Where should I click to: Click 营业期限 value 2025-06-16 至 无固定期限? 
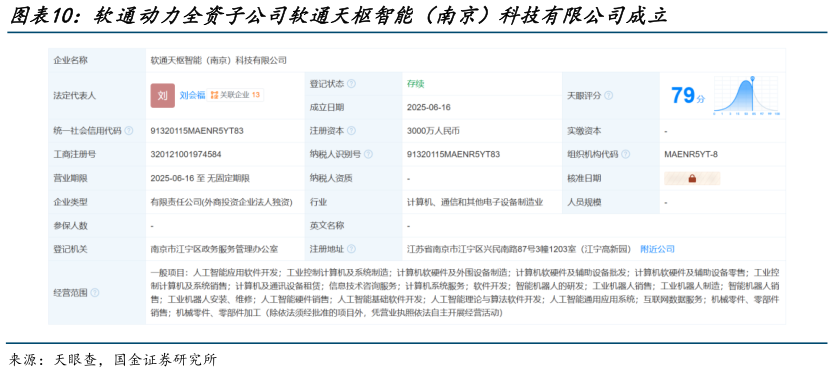200,179
